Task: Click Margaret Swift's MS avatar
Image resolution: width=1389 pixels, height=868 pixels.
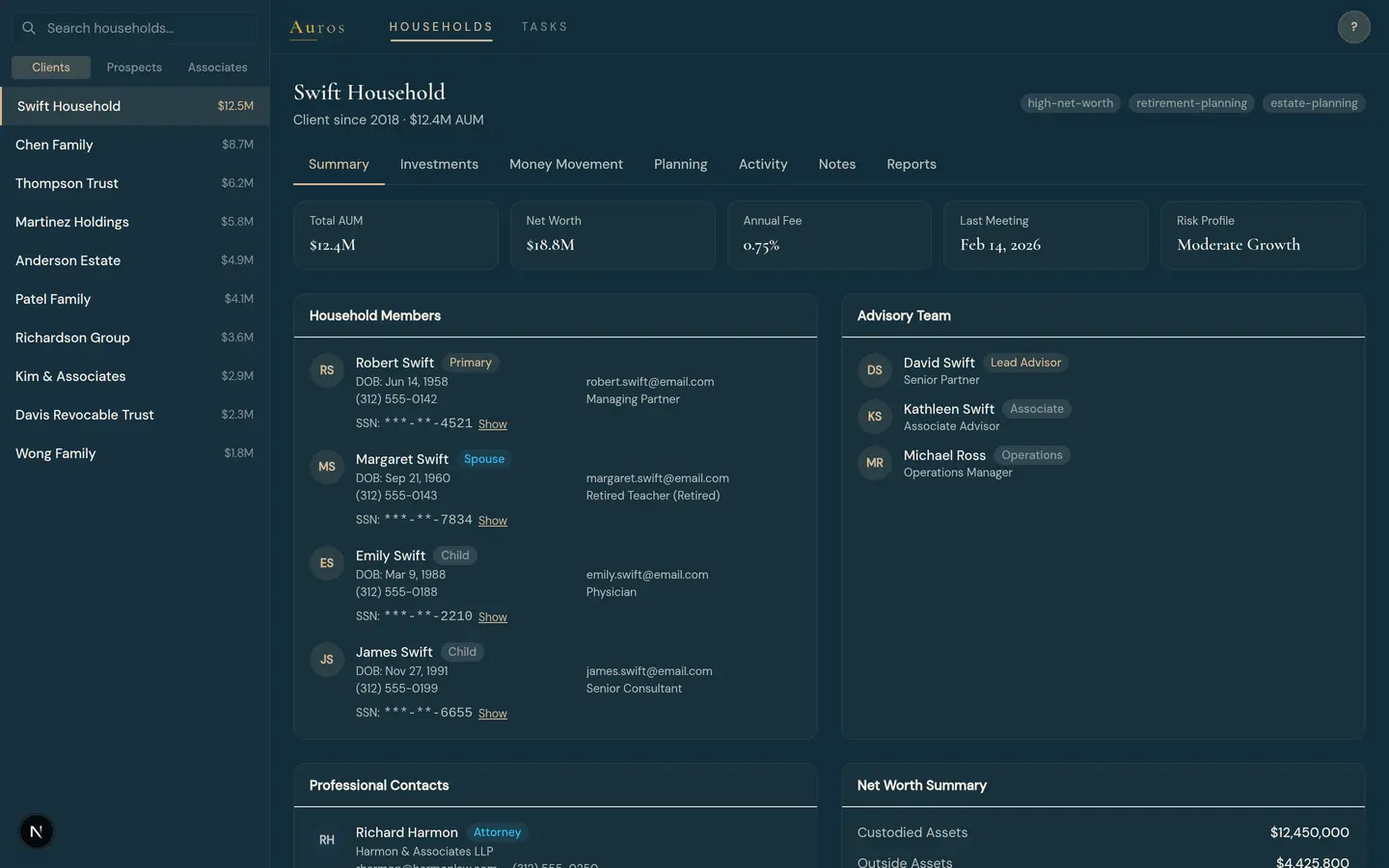Action: click(327, 467)
